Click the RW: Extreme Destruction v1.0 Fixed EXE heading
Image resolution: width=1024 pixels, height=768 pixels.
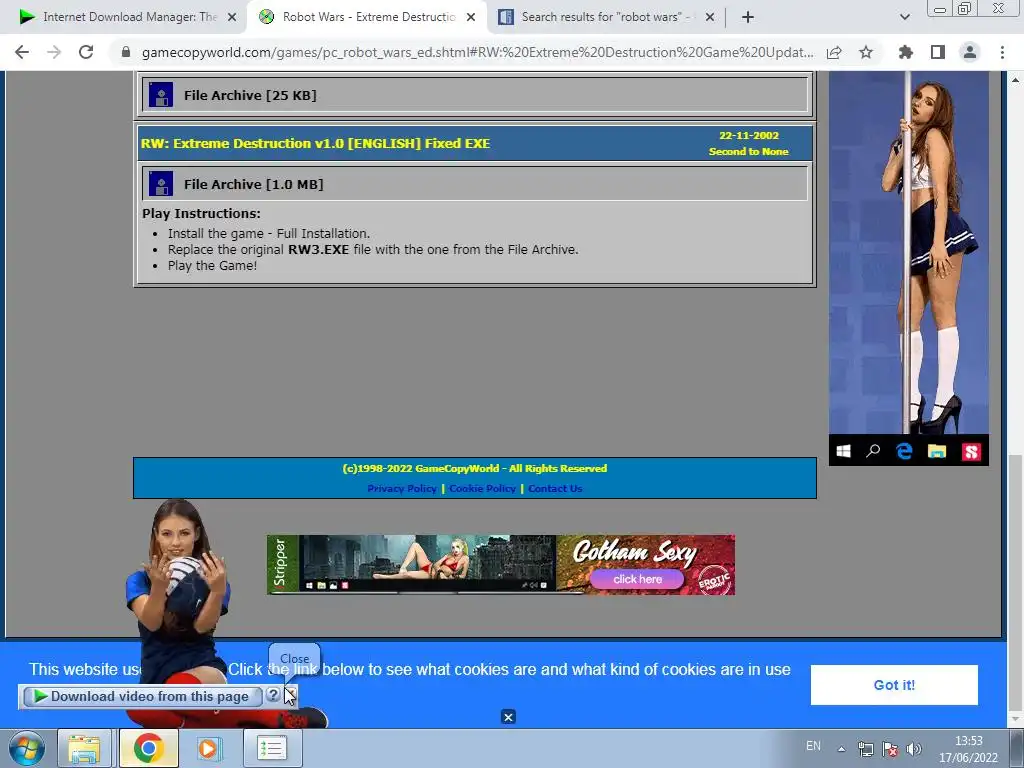[315, 144]
